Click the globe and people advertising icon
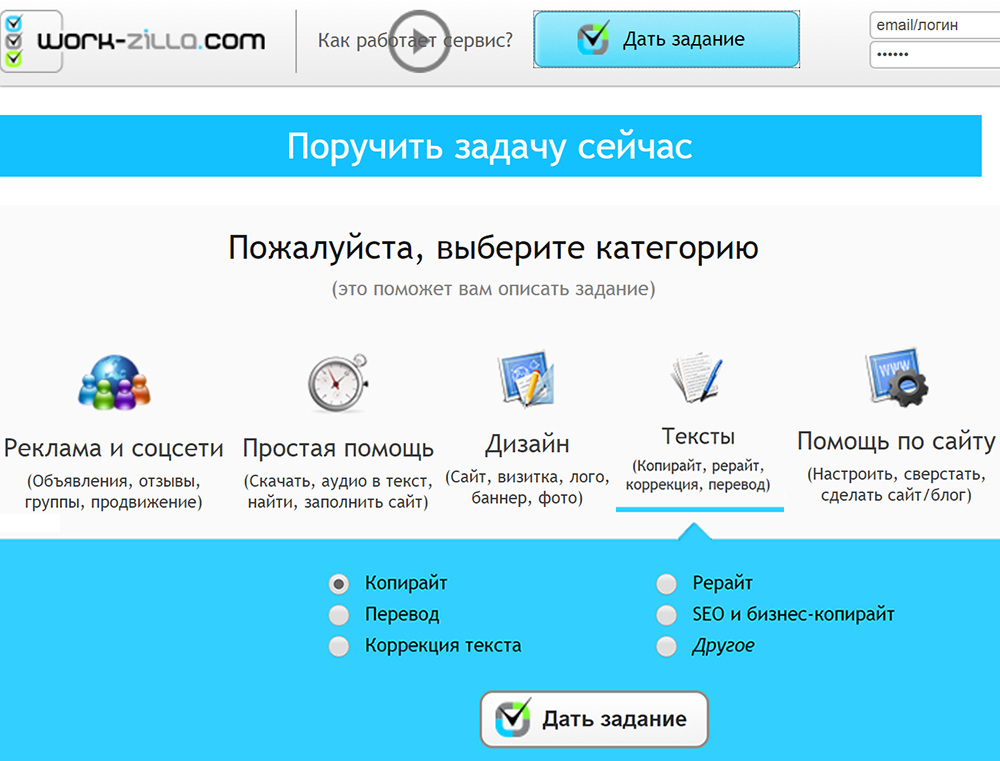The height and width of the screenshot is (761, 1000). [x=113, y=383]
